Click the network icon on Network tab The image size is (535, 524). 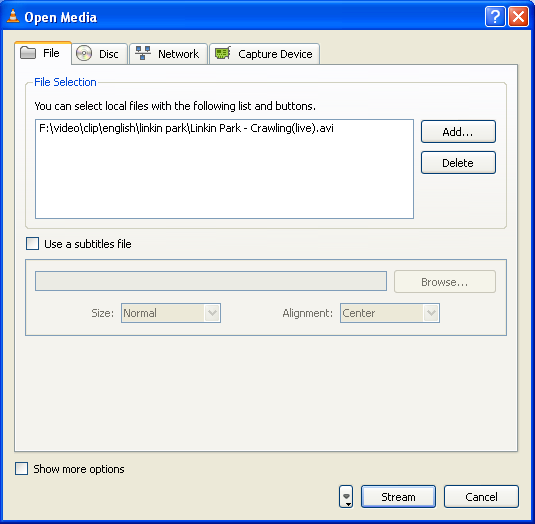[143, 53]
